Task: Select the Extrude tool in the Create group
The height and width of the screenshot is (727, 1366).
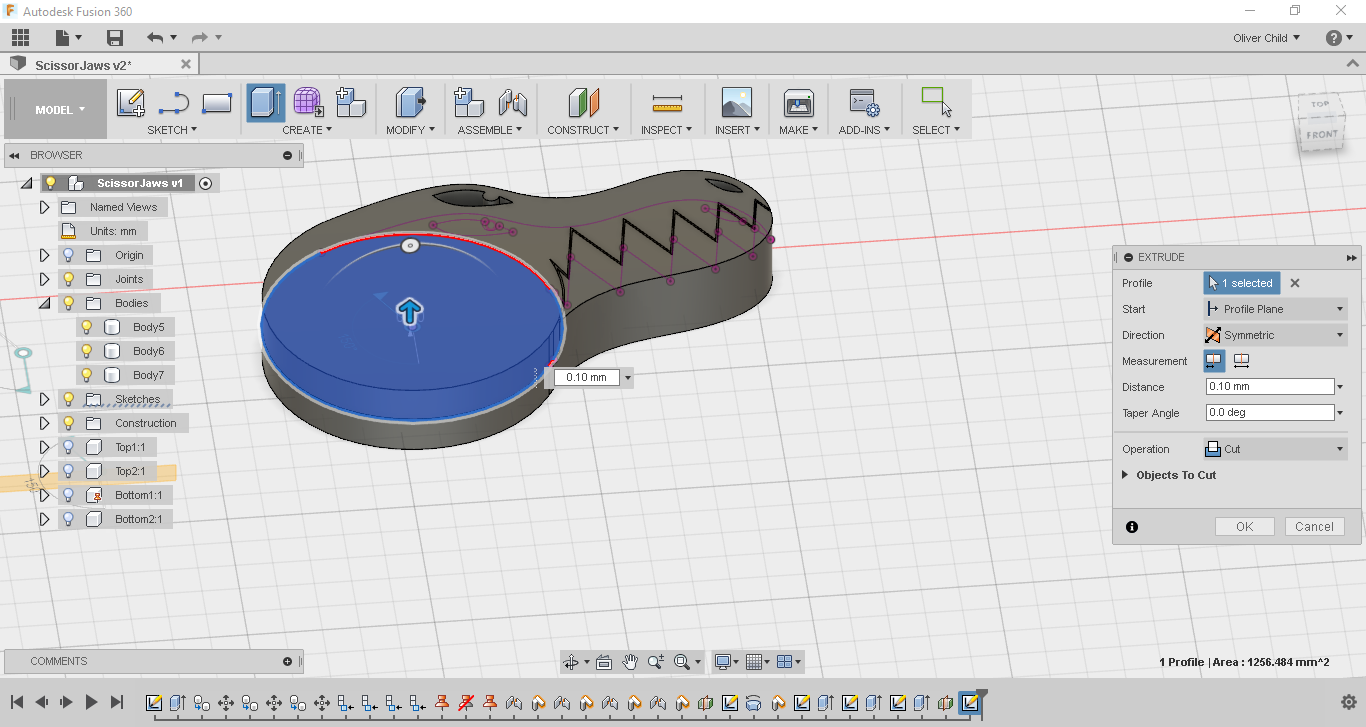Action: (265, 103)
